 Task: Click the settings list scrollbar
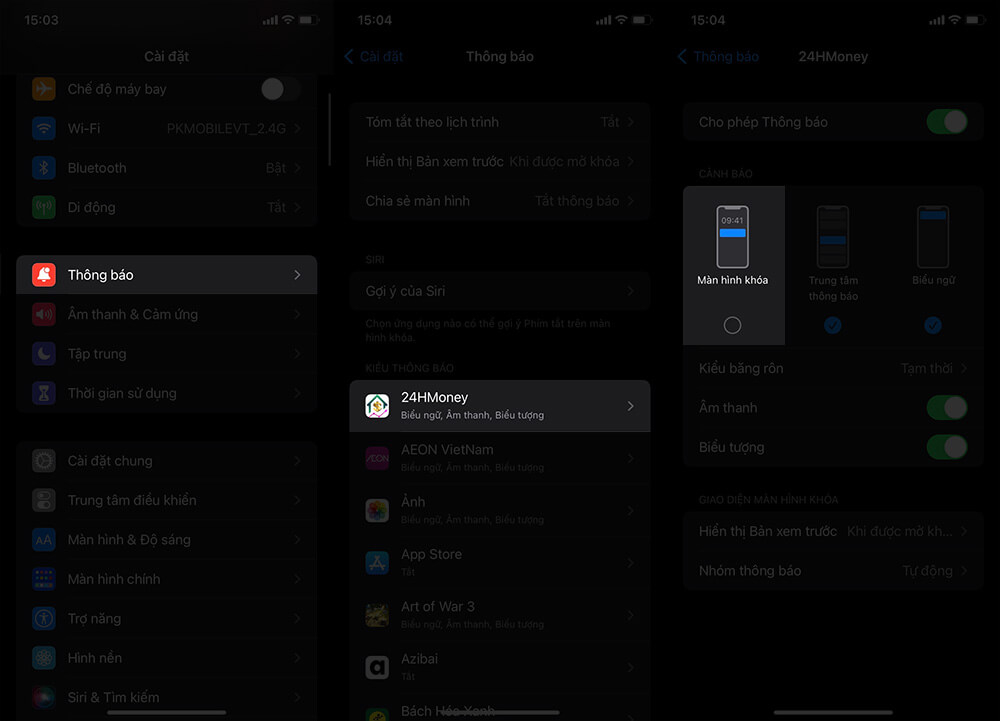tap(330, 129)
